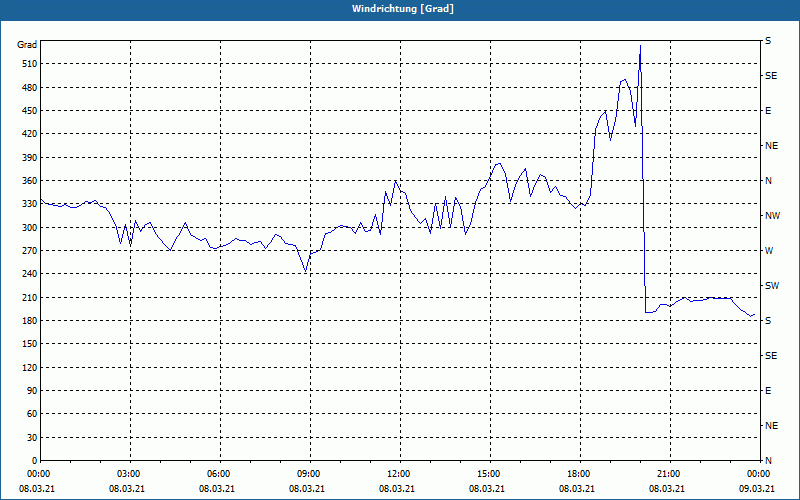Viewport: 800px width, 500px height.
Task: Select the 330 y-axis tick label
Action: point(30,204)
